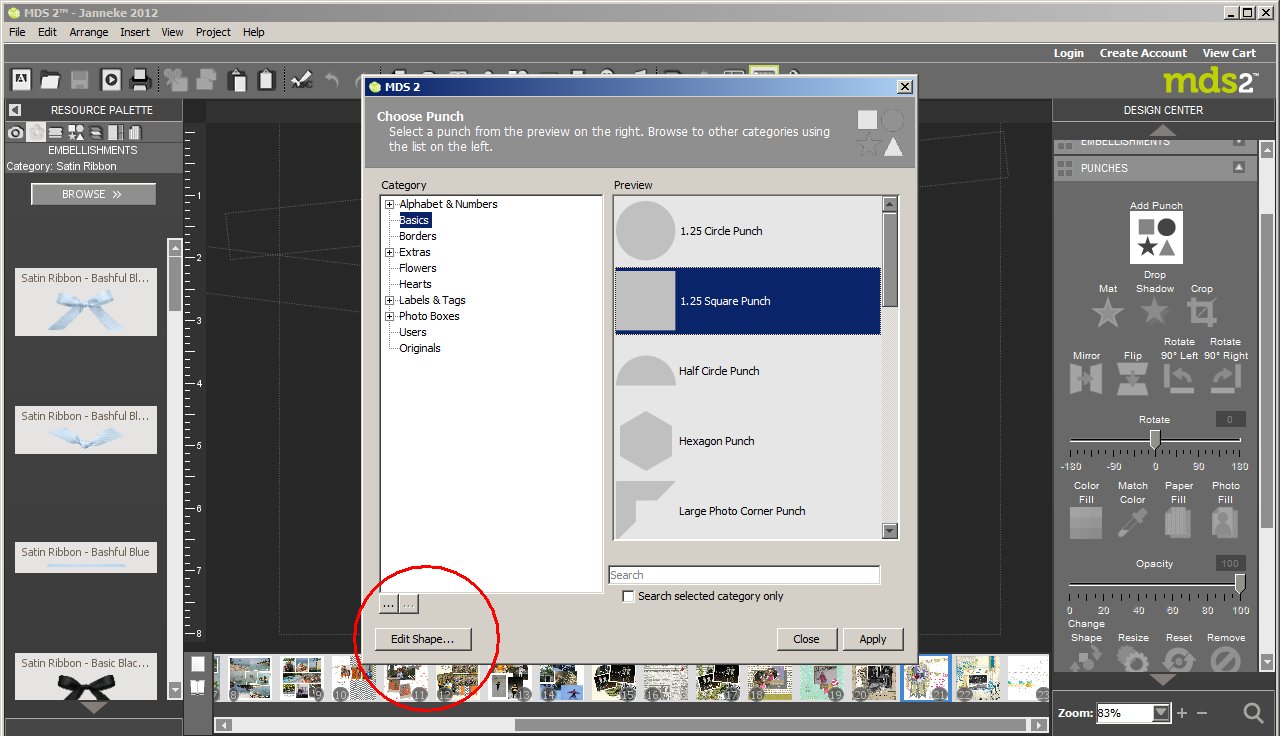Expand the Alphabet & Numbers category
This screenshot has height=736, width=1280.
tap(390, 204)
